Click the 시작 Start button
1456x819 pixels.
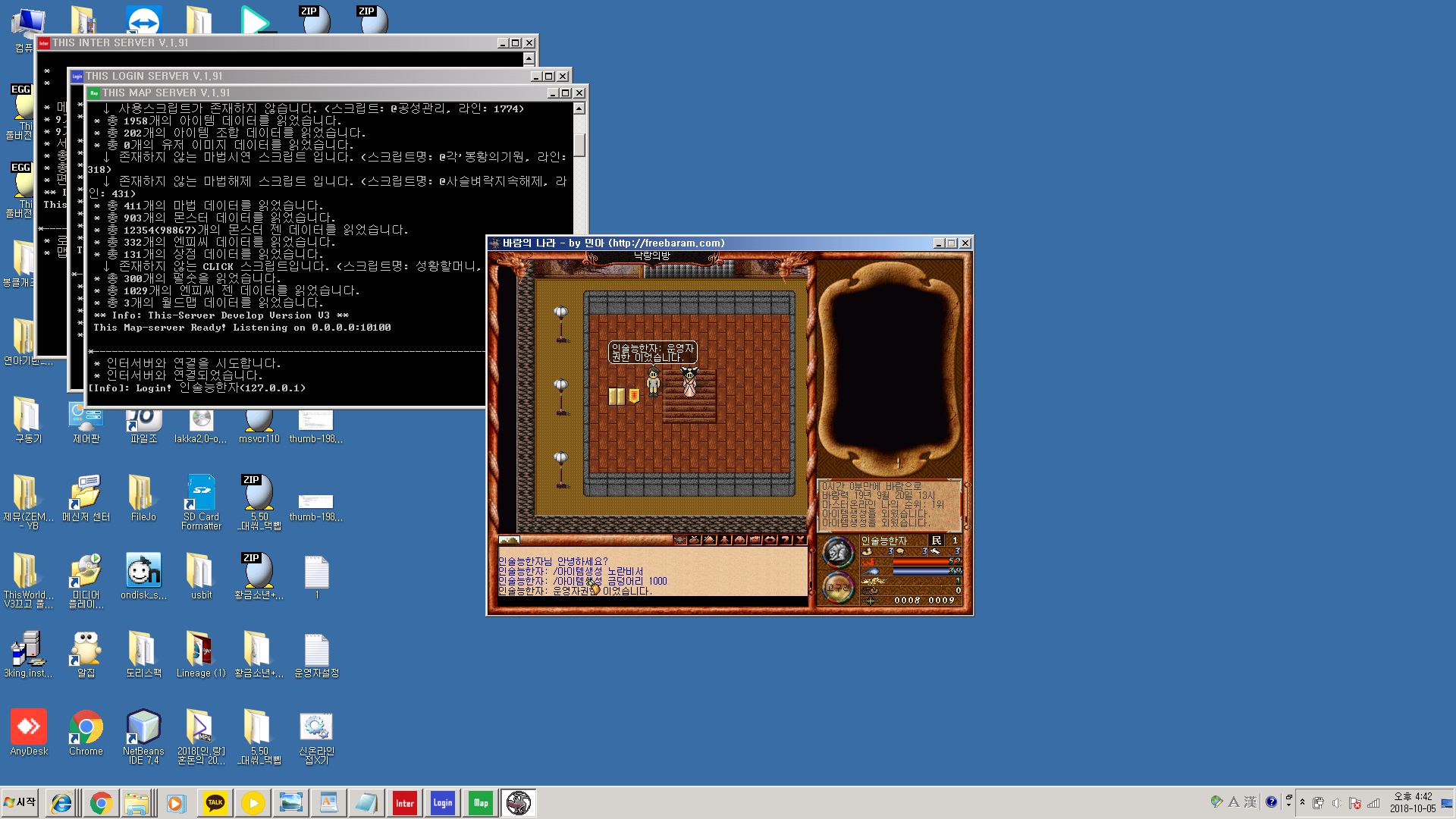tap(20, 802)
